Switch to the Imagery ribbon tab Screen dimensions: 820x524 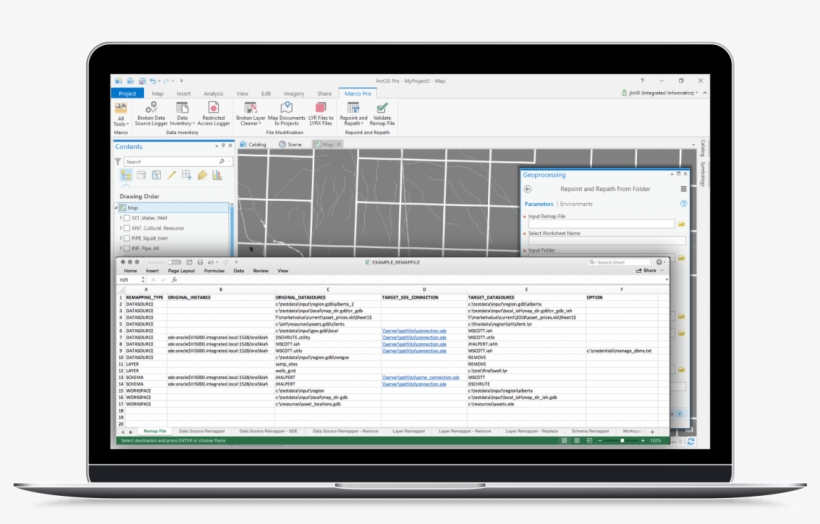293,94
